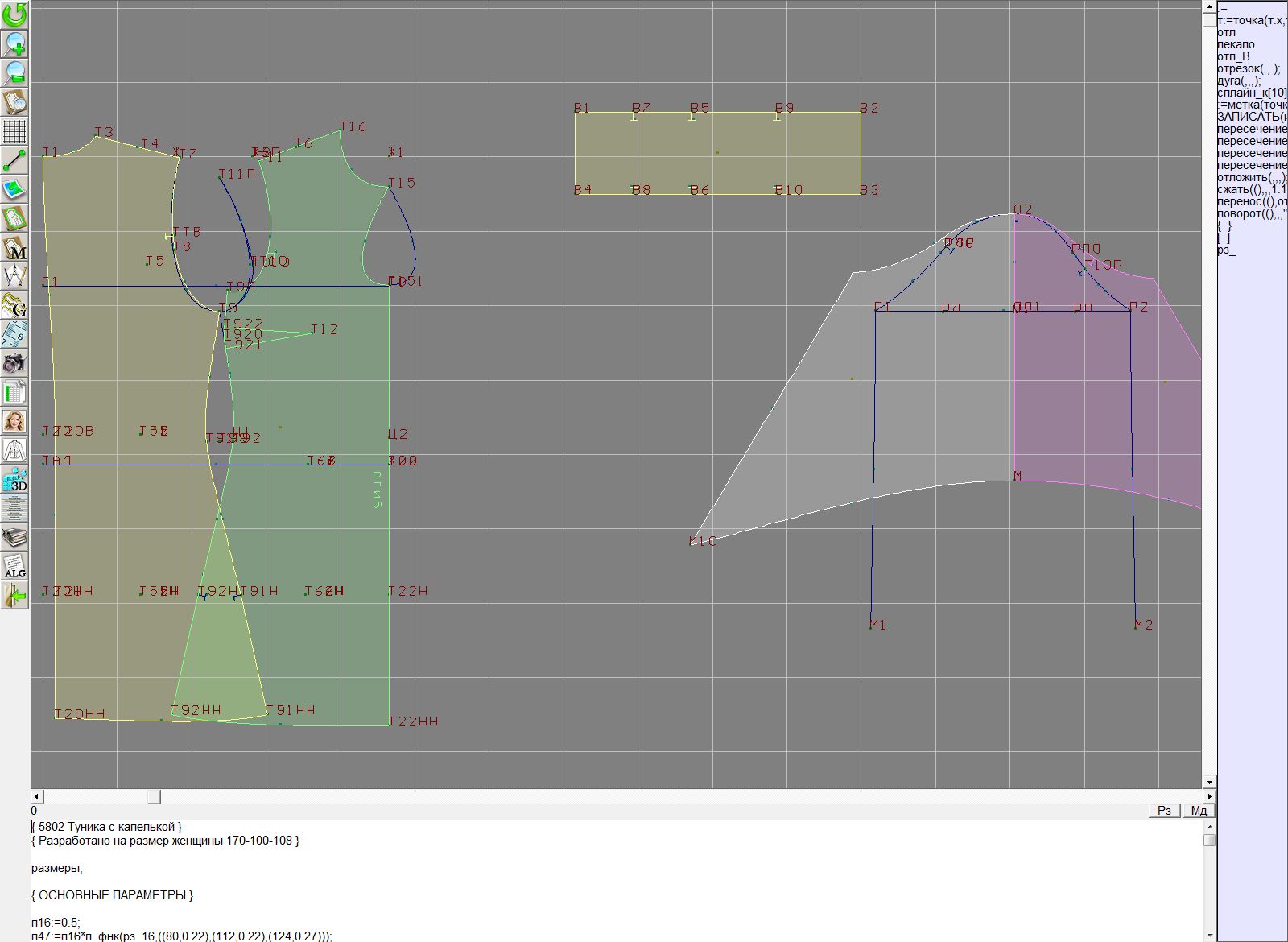Toggle the grid display icon
The height and width of the screenshot is (942, 1288).
14,130
